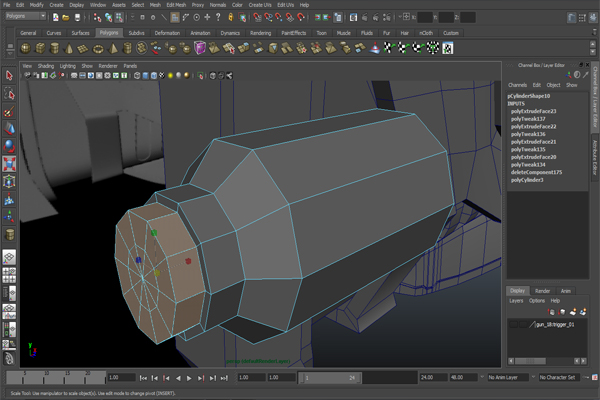Select polyExtrudeFace23 input node
This screenshot has width=600, height=400.
pyautogui.click(x=533, y=111)
